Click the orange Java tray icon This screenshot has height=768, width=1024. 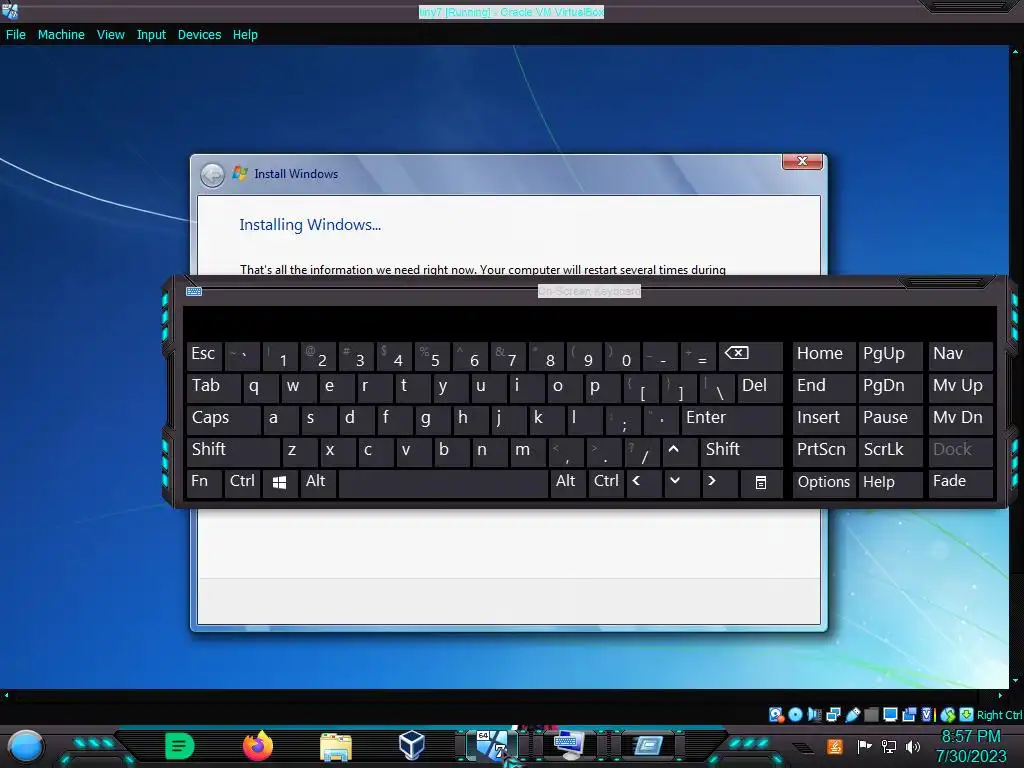coord(835,746)
